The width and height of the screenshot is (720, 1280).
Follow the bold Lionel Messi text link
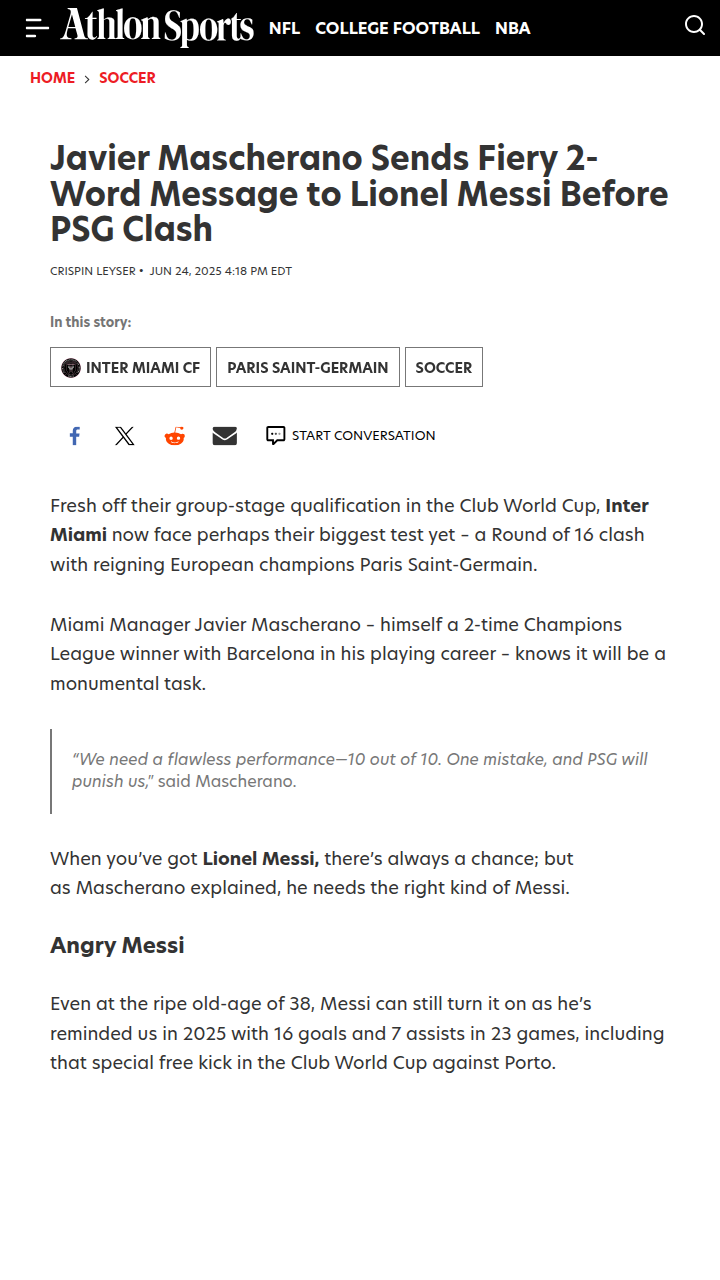point(260,859)
